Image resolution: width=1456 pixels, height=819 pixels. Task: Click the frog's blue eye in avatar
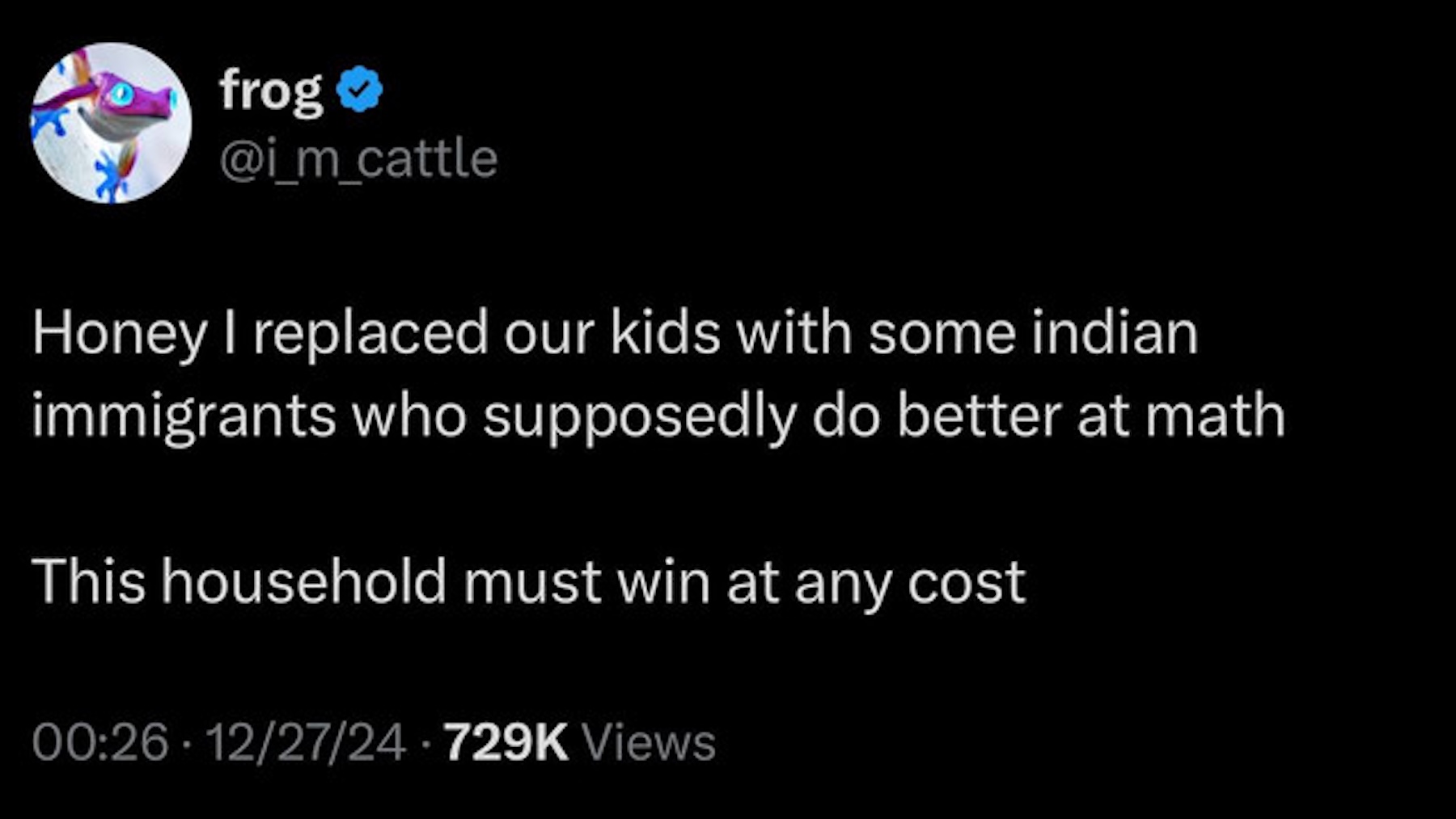[122, 95]
